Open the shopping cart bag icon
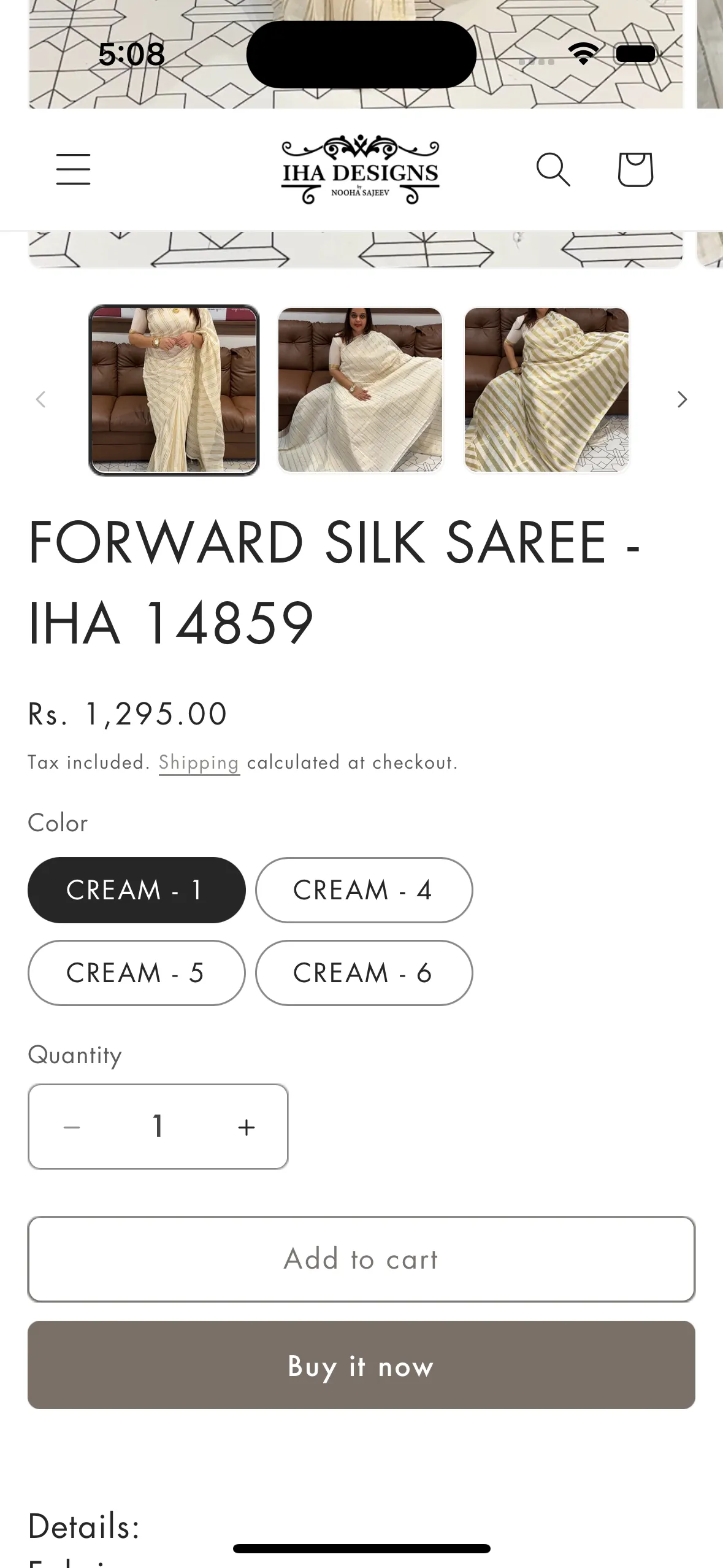The image size is (723, 1568). [635, 169]
